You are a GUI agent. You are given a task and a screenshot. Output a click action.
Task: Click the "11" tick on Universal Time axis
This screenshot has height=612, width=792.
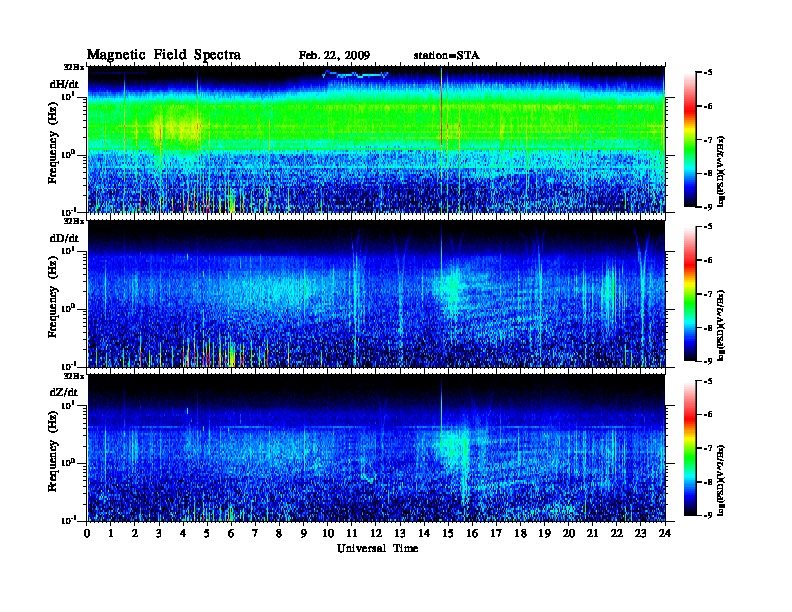(352, 533)
